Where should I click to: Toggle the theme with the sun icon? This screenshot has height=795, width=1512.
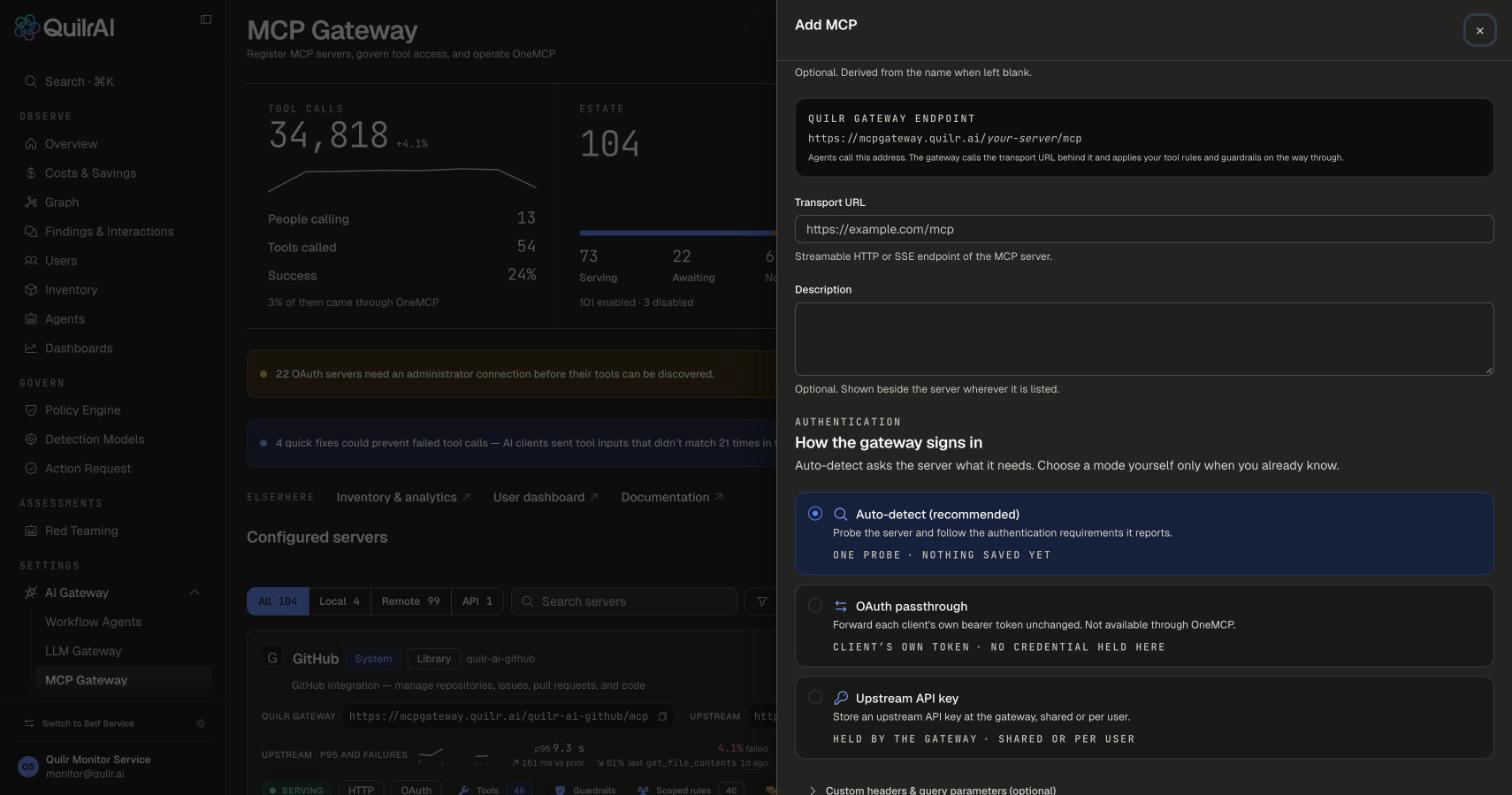201,723
